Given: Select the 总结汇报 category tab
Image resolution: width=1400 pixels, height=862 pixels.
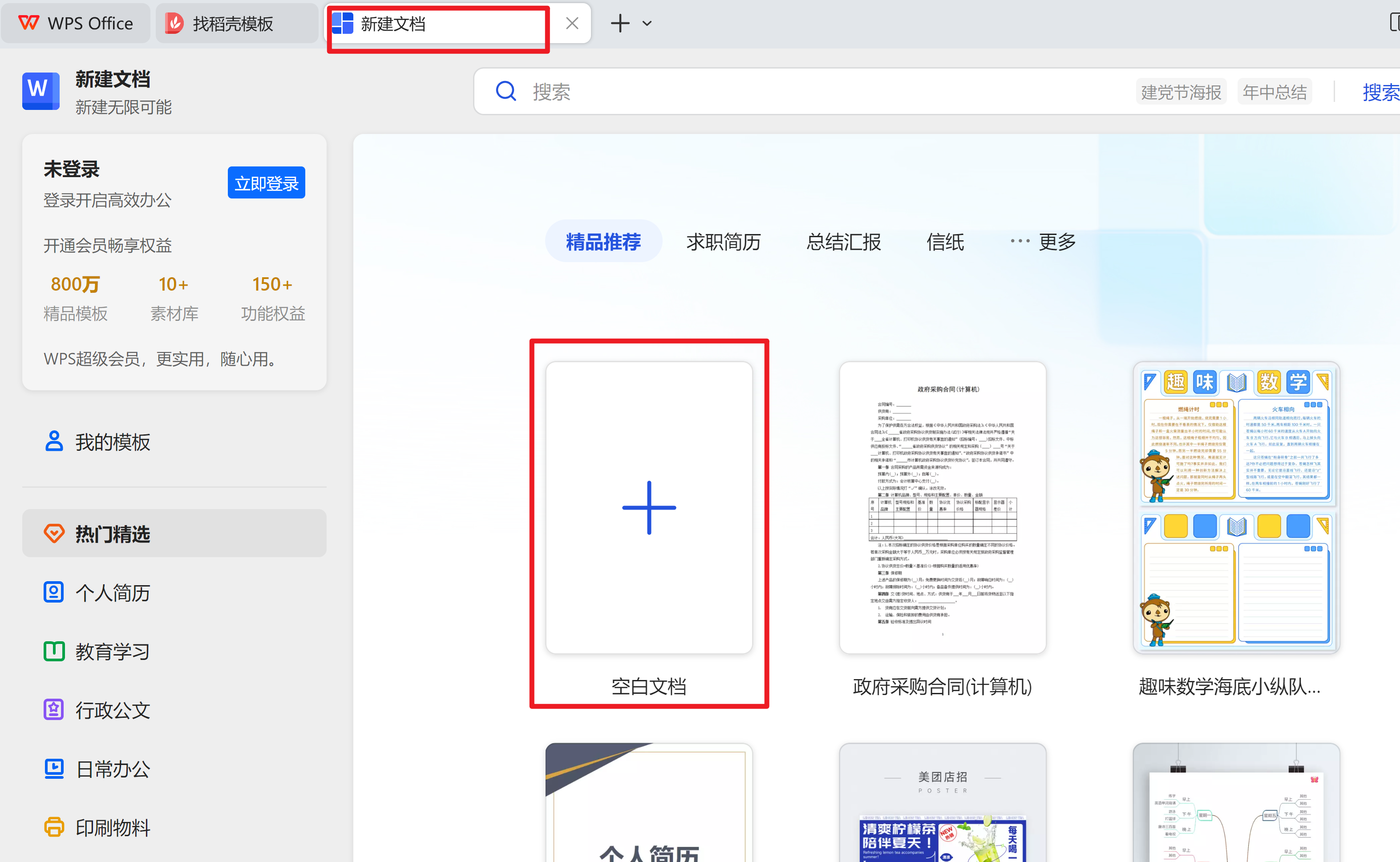Looking at the screenshot, I should click(844, 242).
